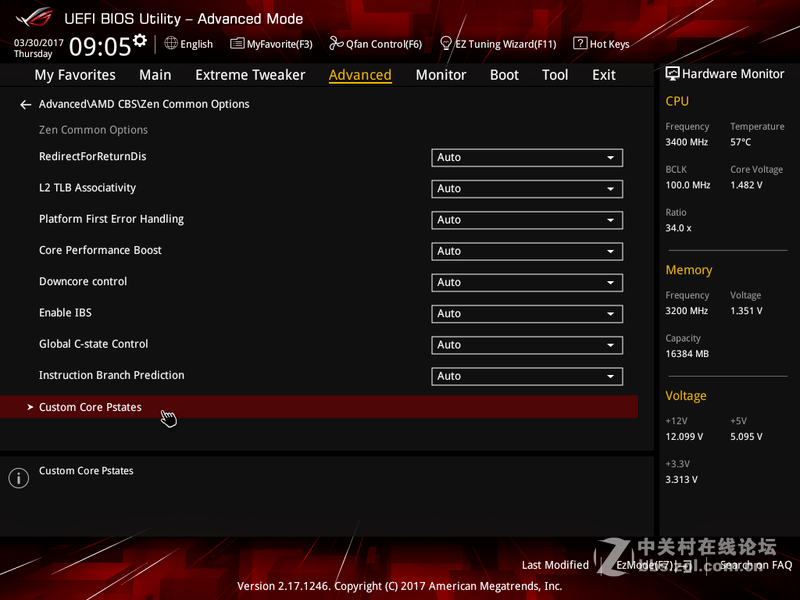The image size is (800, 600).
Task: Click memory frequency value 3200 MHz
Action: [x=687, y=310]
